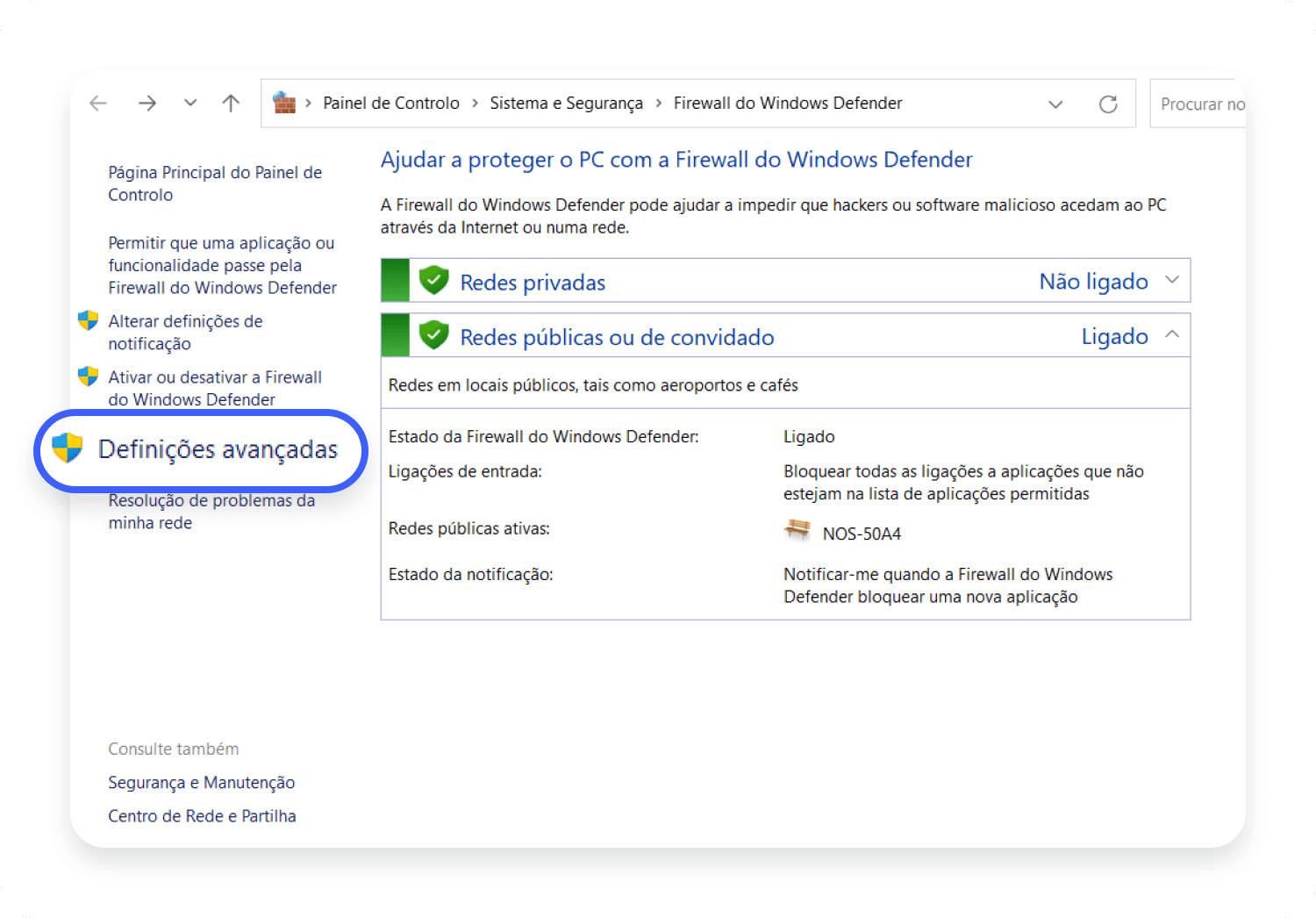Click Ligações de entrada label

465,472
